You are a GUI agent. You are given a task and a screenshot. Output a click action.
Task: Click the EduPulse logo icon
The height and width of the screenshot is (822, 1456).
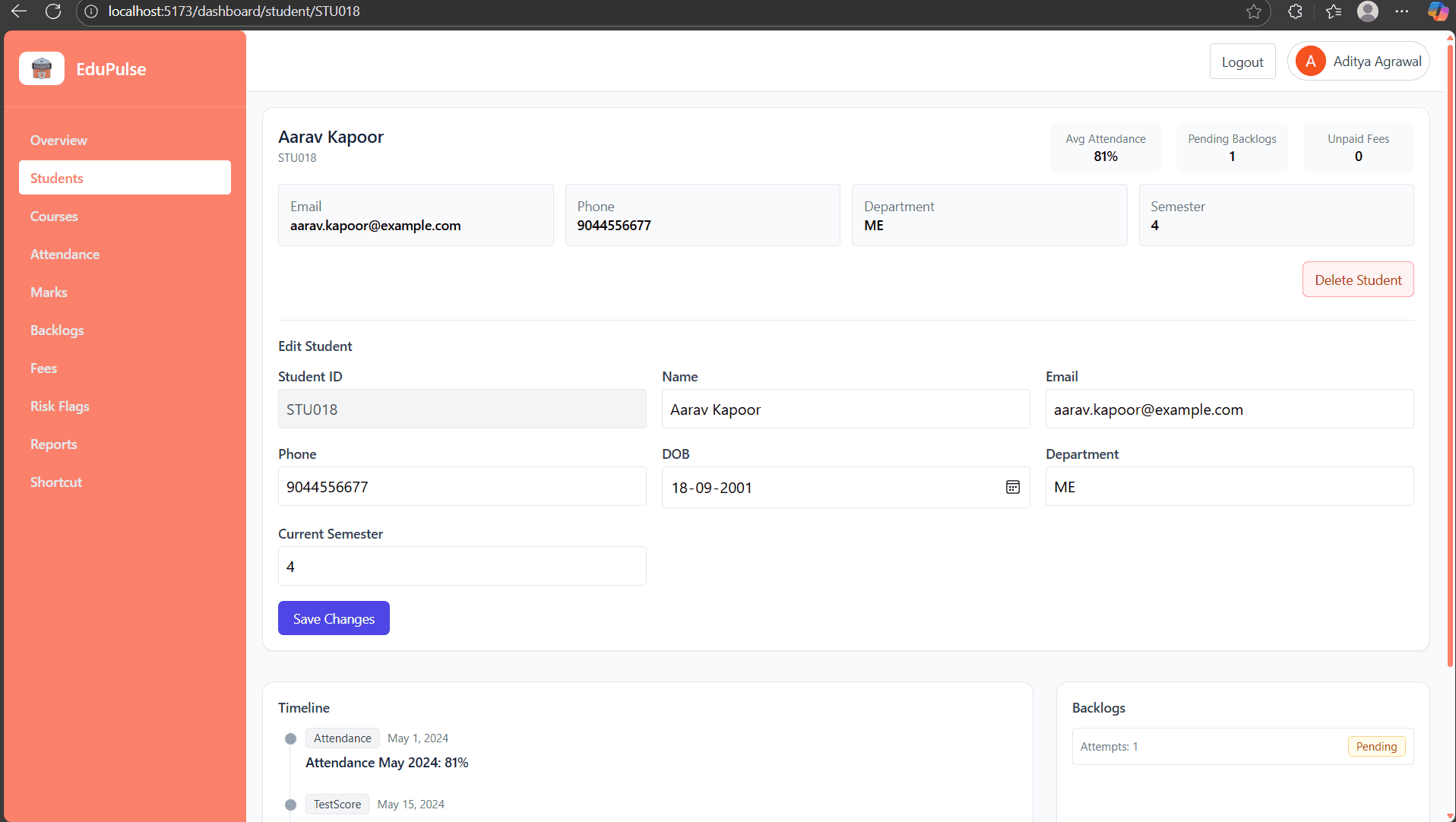(42, 69)
